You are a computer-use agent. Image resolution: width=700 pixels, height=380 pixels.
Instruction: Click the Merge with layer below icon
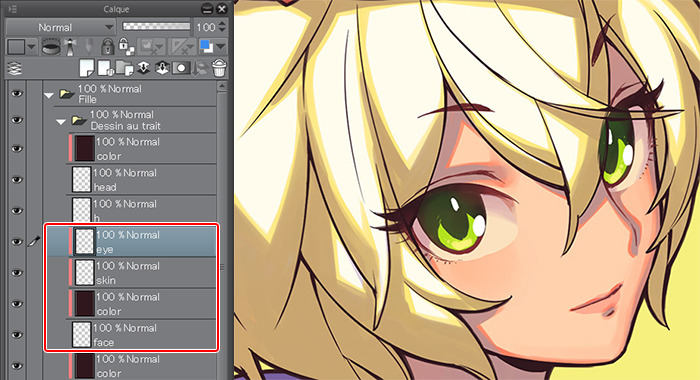pyautogui.click(x=162, y=68)
